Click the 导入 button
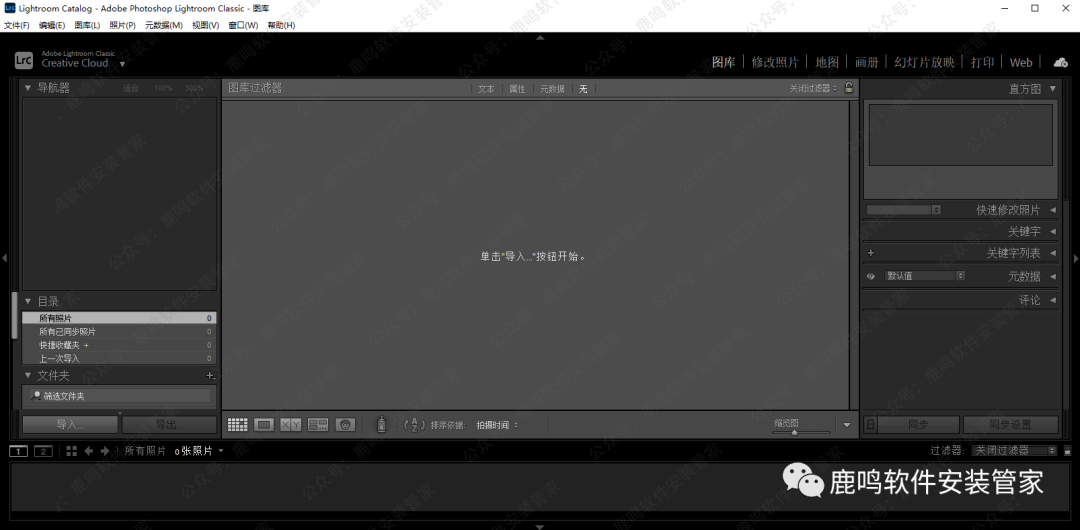Screen dimensions: 1080x530 (70, 425)
